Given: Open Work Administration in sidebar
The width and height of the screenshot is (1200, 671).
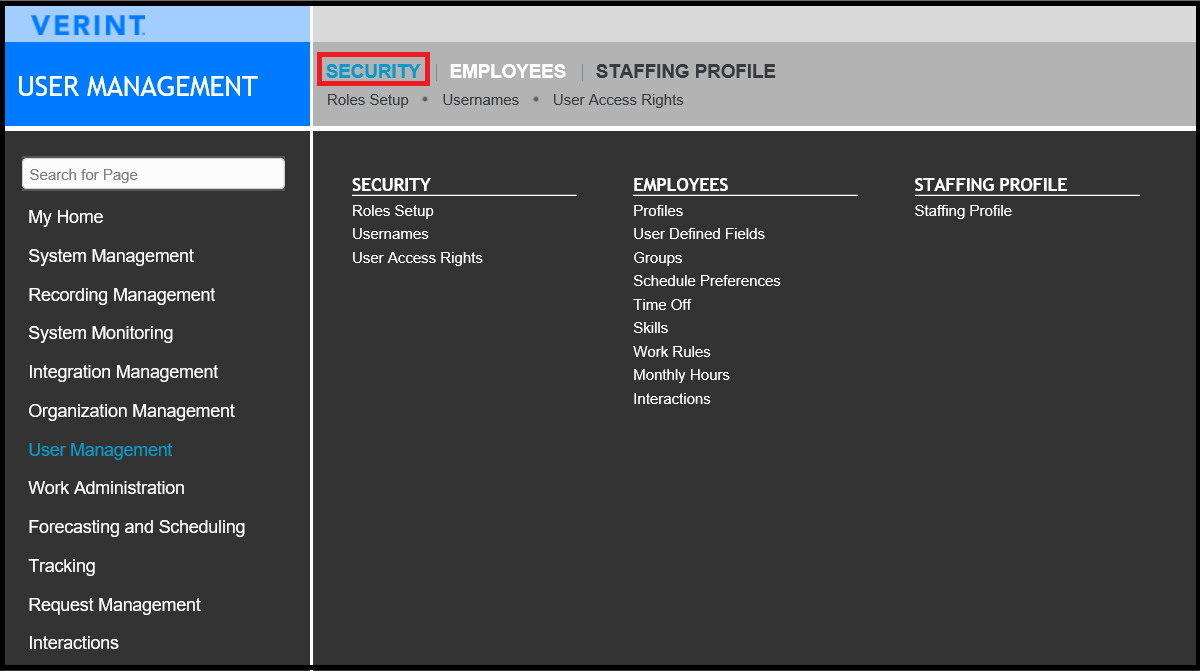Looking at the screenshot, I should [x=107, y=488].
